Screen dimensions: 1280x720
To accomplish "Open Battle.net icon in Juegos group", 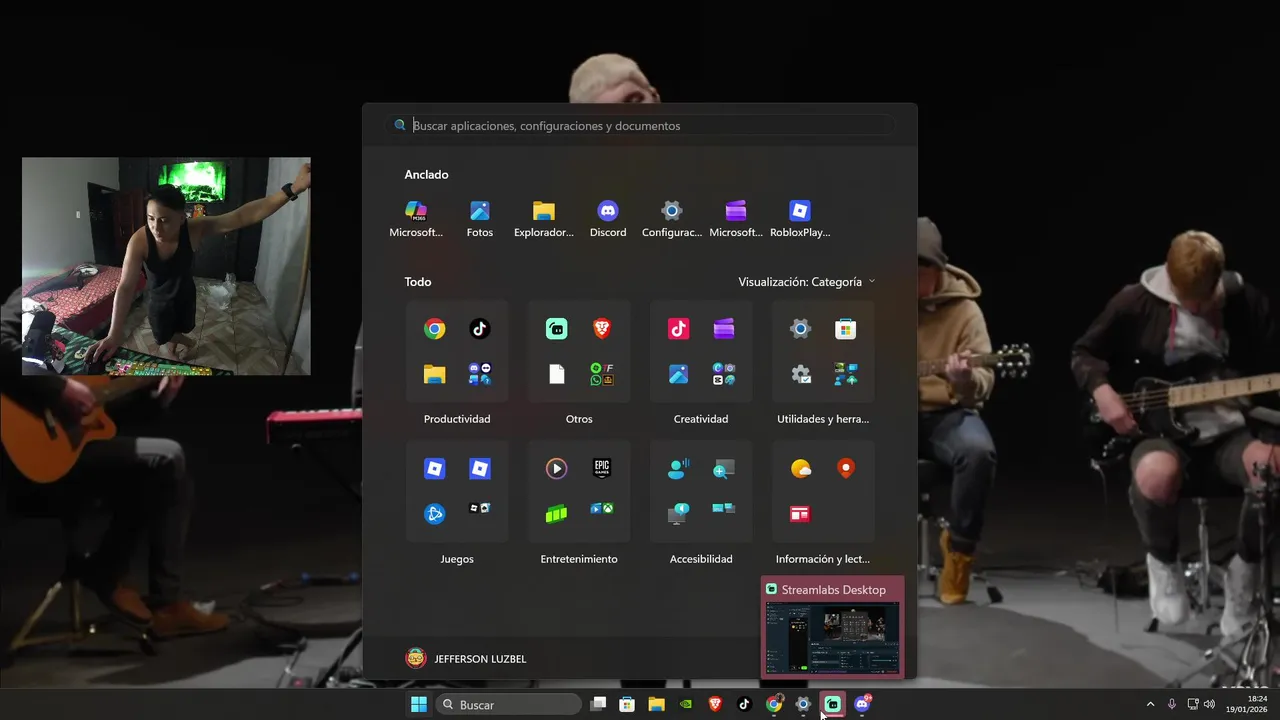I will (434, 514).
